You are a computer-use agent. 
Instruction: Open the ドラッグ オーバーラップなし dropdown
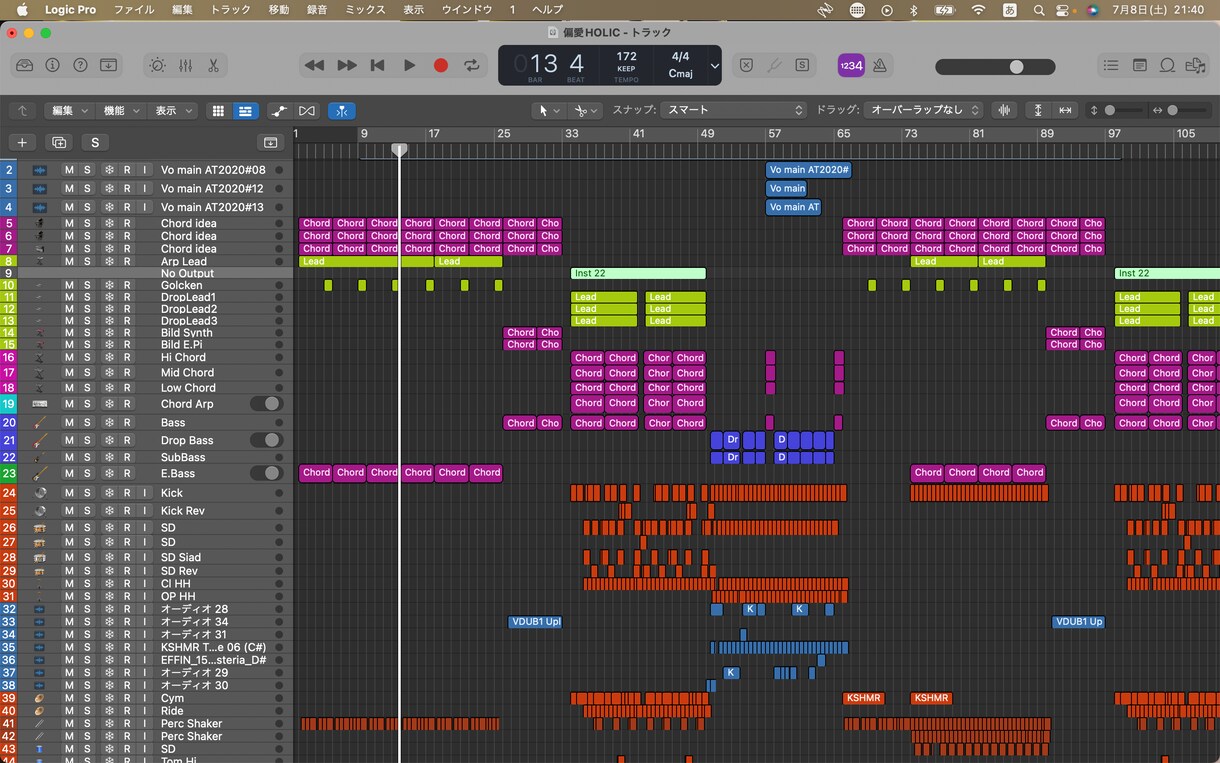point(924,110)
